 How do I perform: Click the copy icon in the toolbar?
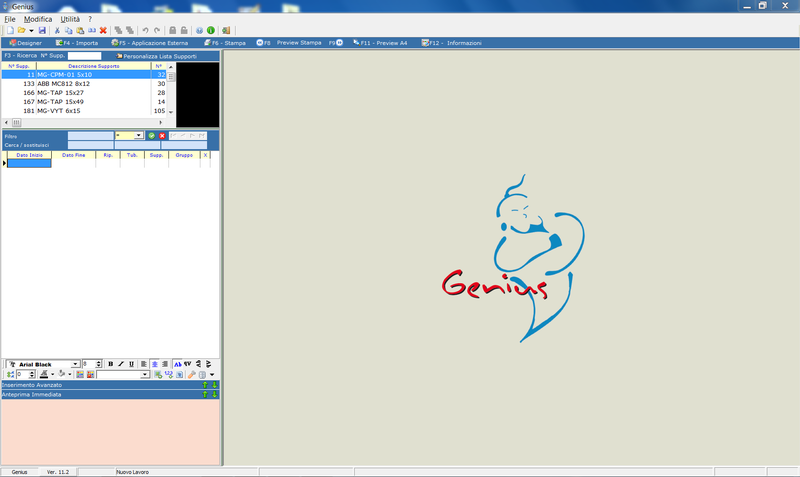[68, 31]
